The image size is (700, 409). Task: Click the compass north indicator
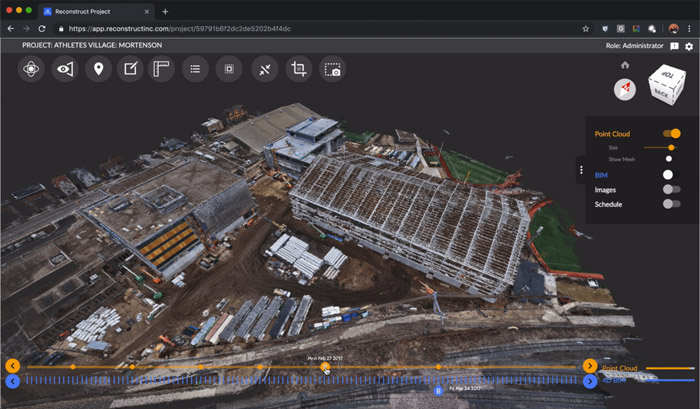pyautogui.click(x=625, y=89)
